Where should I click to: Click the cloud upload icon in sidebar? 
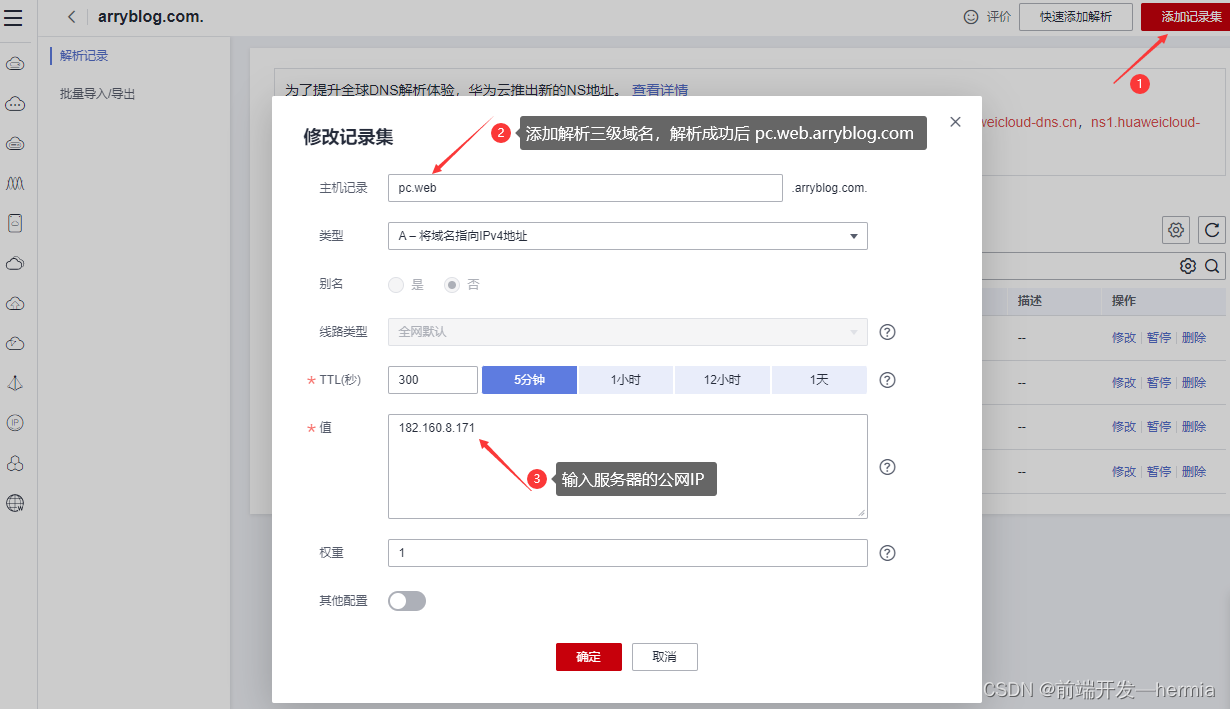(x=14, y=303)
